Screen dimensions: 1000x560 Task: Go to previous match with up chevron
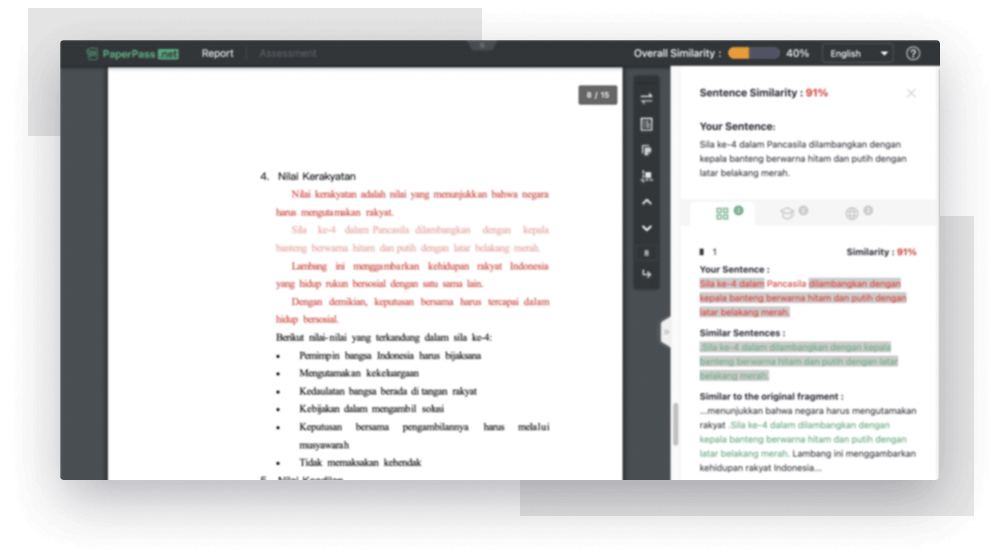click(646, 202)
